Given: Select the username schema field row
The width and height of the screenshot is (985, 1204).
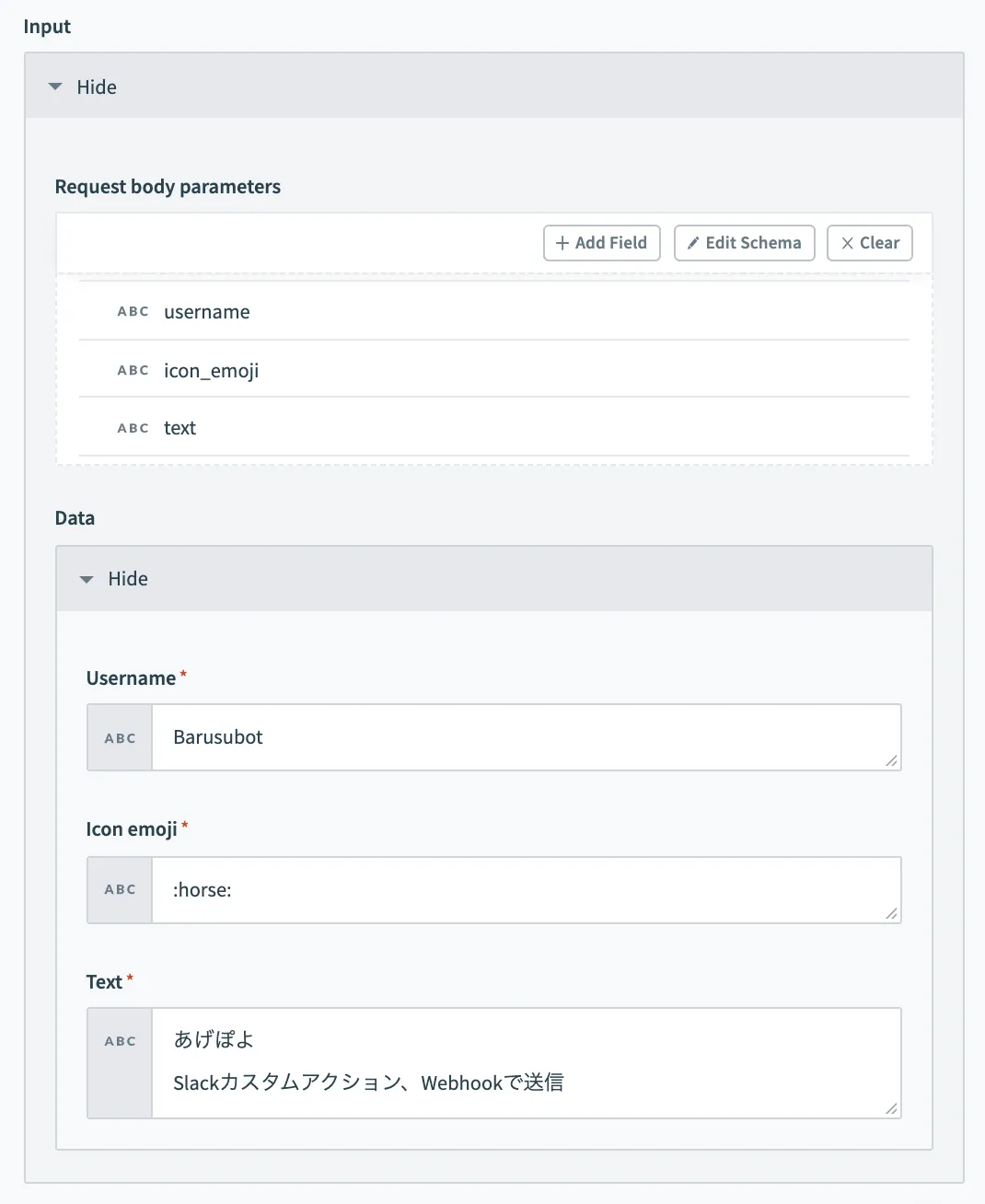Looking at the screenshot, I should click(493, 312).
